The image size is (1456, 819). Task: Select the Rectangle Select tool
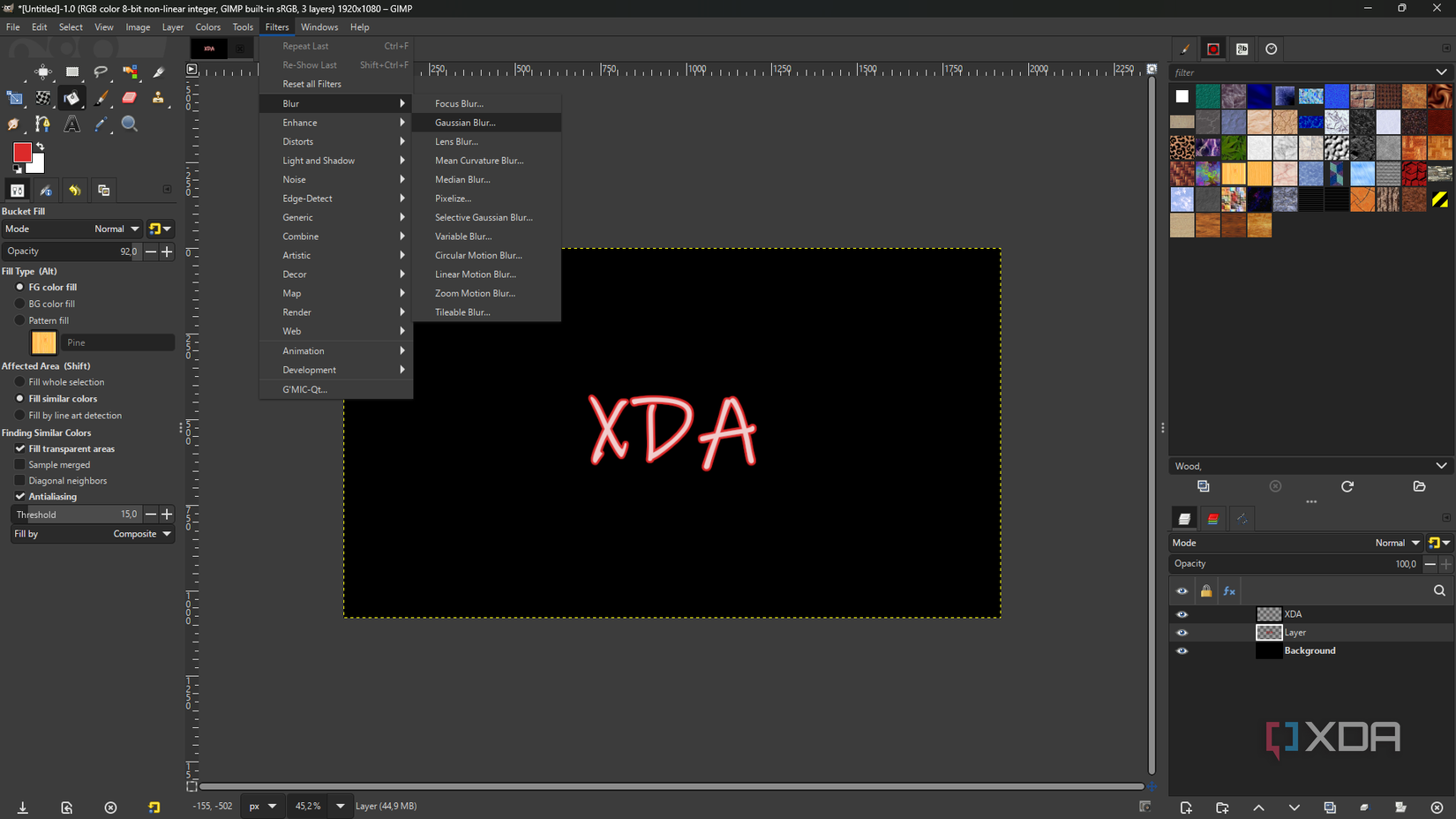[72, 71]
